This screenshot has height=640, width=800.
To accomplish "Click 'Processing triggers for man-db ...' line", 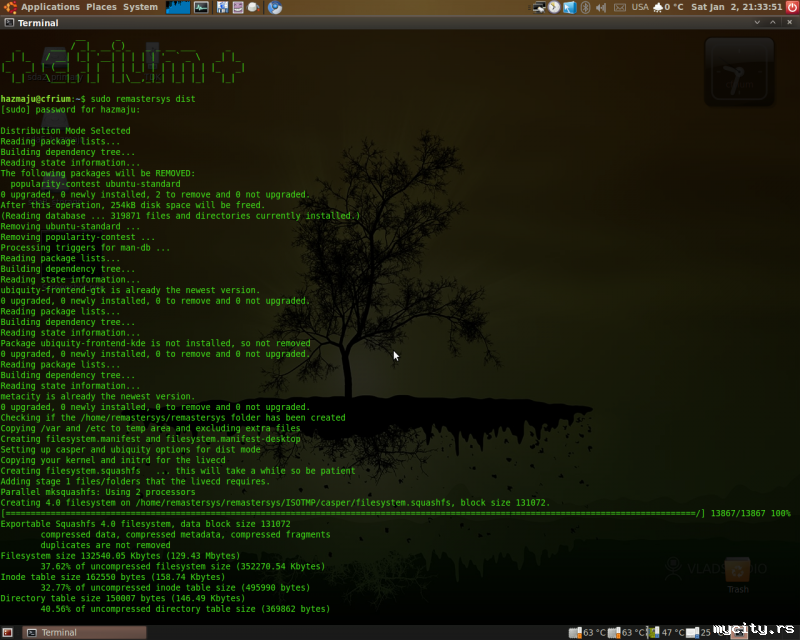I will 85,248.
